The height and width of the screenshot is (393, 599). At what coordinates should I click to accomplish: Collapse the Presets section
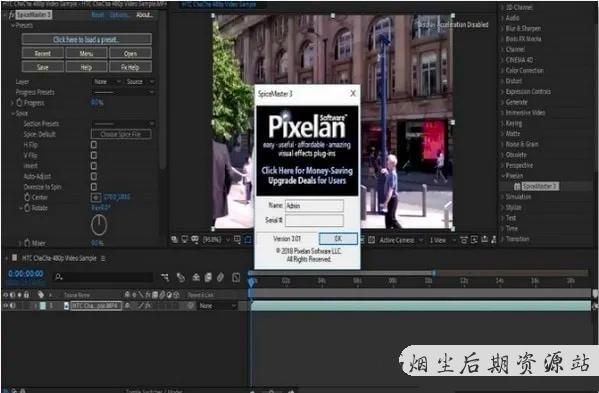[x=13, y=25]
